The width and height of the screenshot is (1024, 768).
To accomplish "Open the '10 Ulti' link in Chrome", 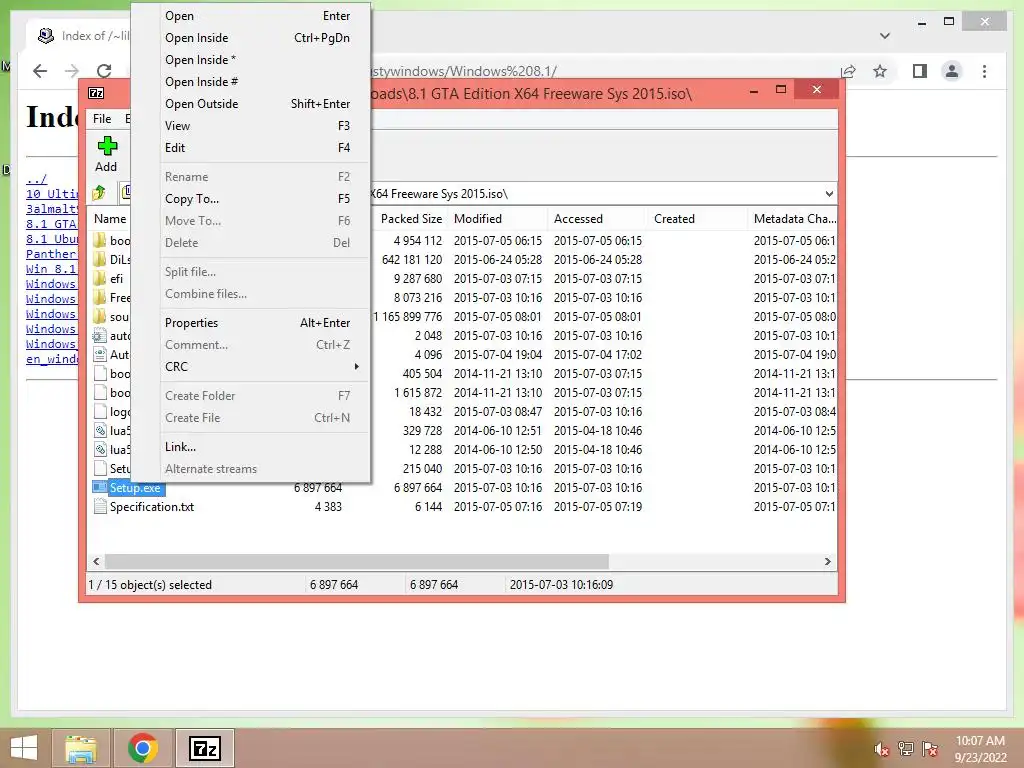I will pos(52,193).
